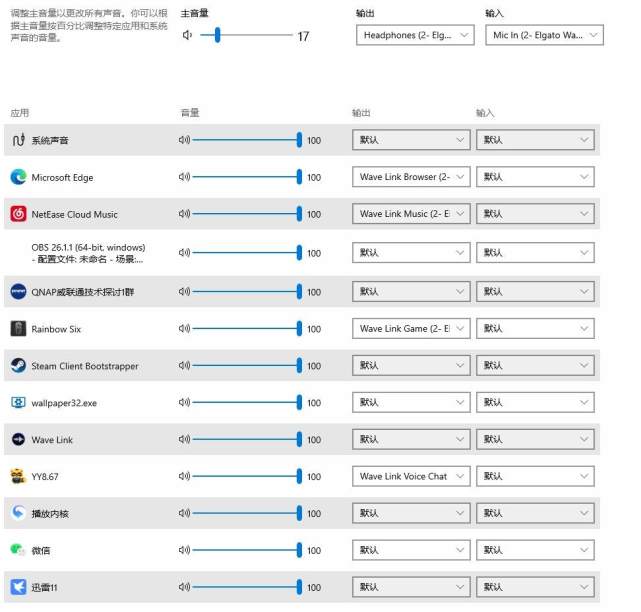Mute Wave Link speaker icon
Image resolution: width=641 pixels, height=612 pixels.
coord(184,439)
